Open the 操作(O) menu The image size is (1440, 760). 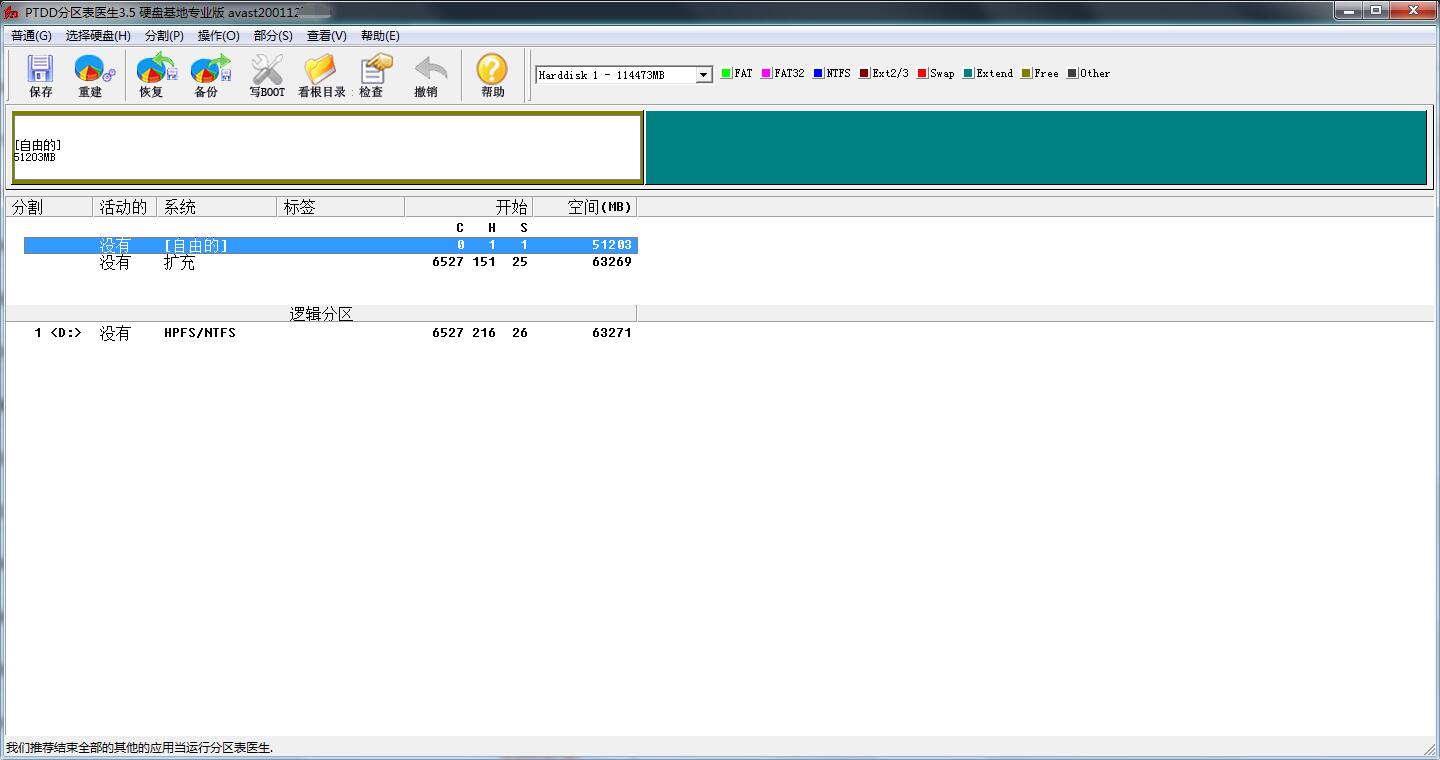click(219, 35)
